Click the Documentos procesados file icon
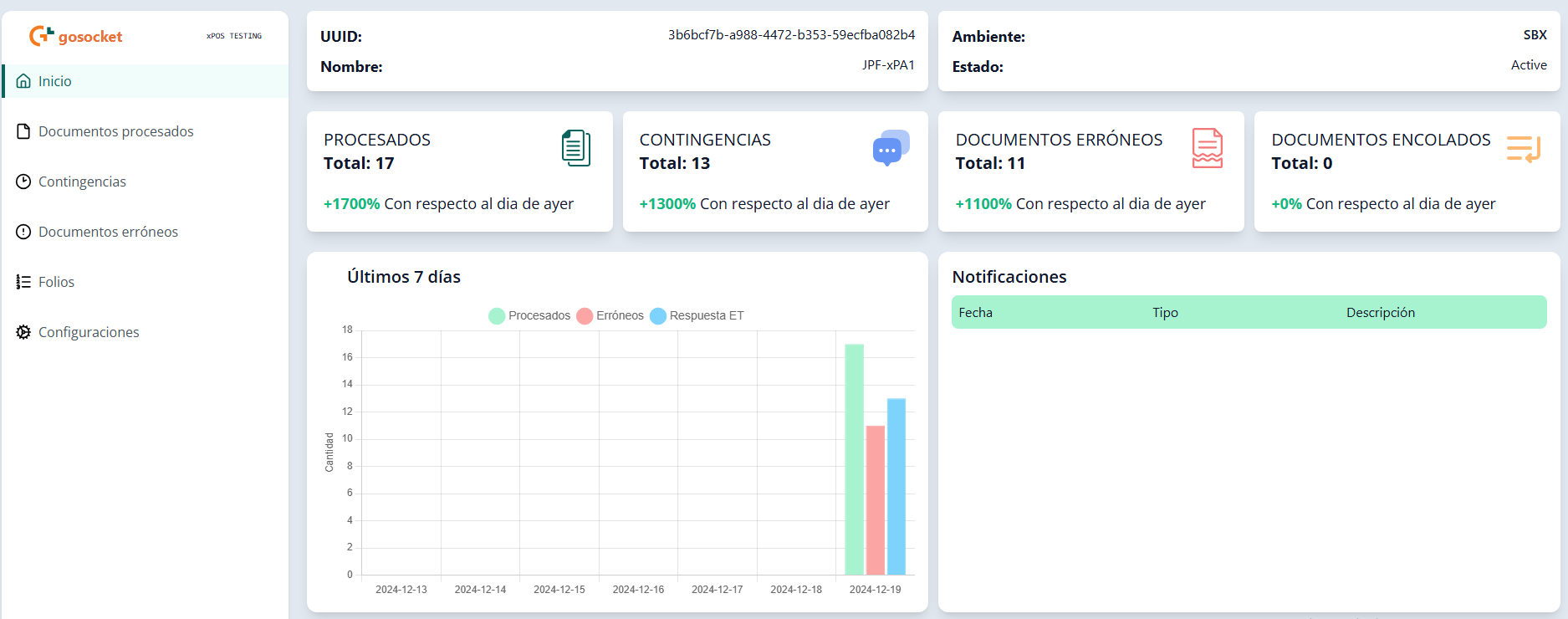Viewport: 1568px width, 619px height. 23,131
